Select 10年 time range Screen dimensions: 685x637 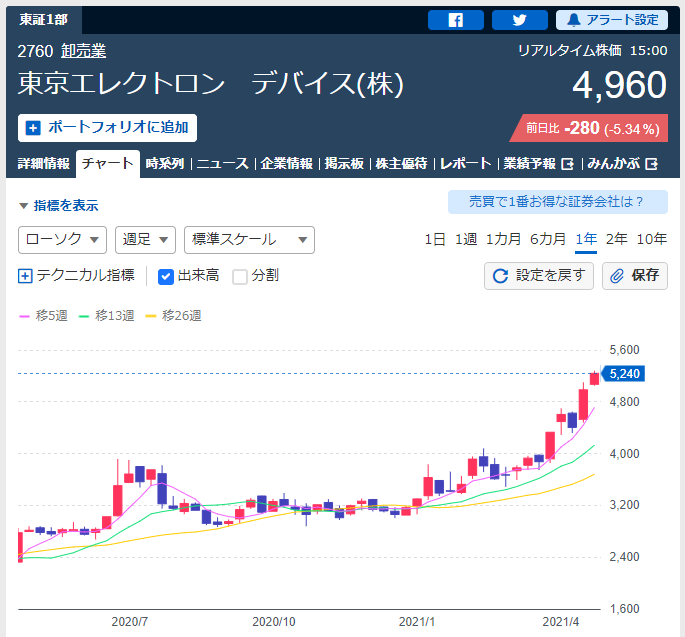click(x=651, y=239)
